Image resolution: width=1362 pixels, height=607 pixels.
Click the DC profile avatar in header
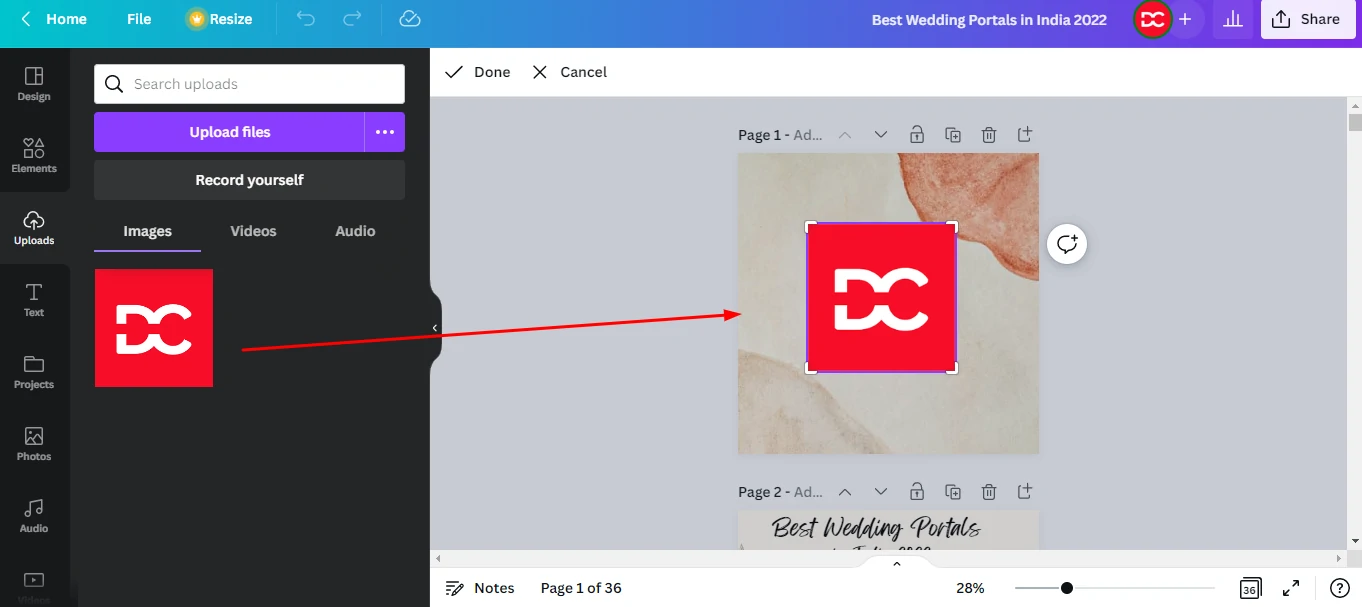point(1153,19)
